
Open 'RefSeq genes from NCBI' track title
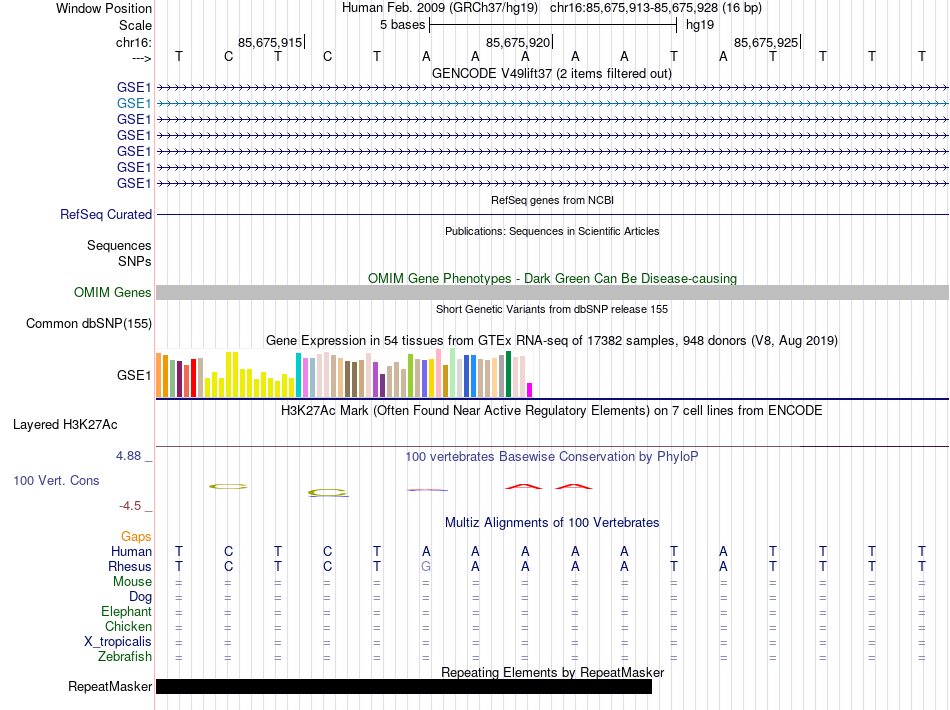pyautogui.click(x=552, y=200)
